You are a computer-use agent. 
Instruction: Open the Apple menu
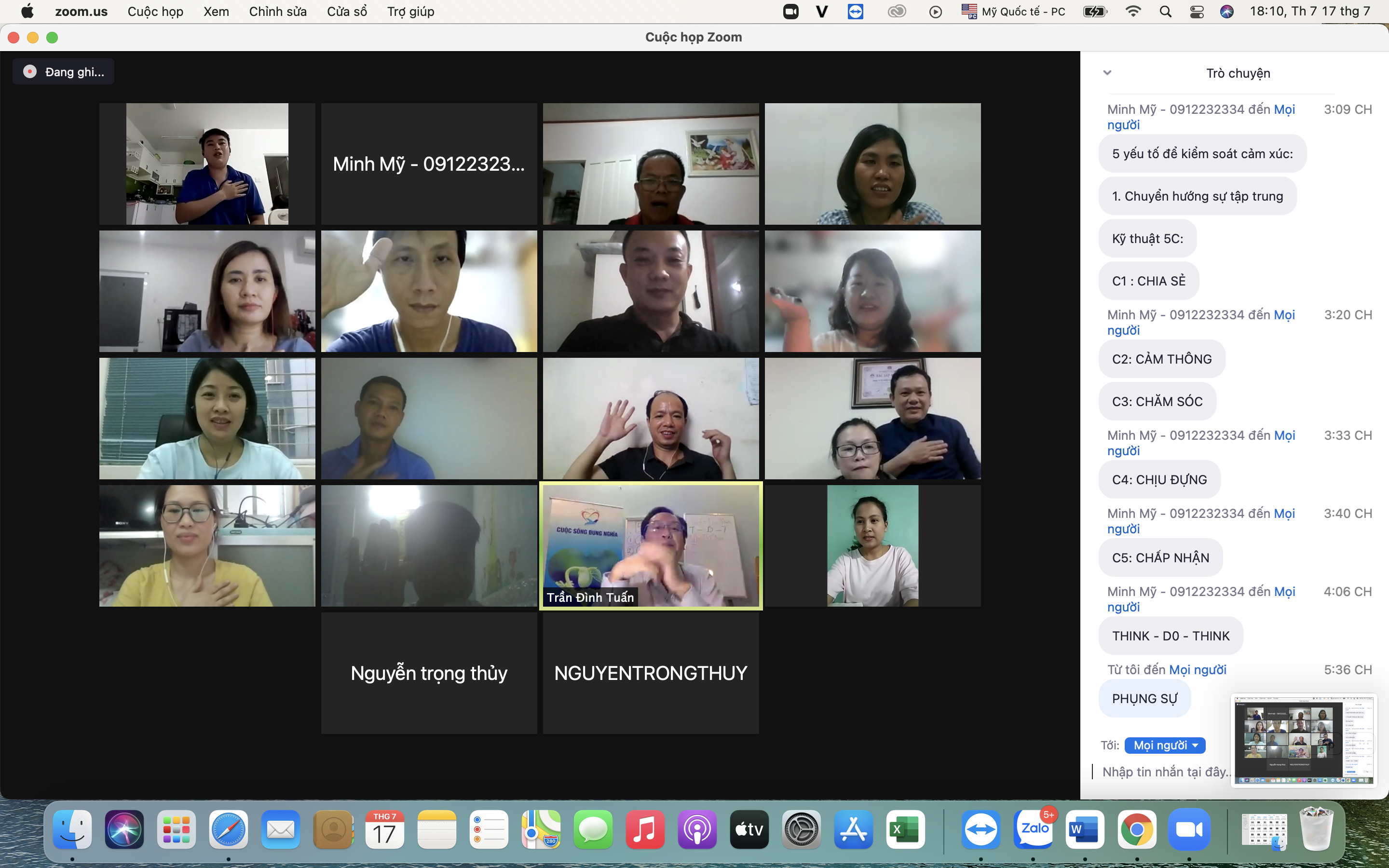tap(27, 12)
